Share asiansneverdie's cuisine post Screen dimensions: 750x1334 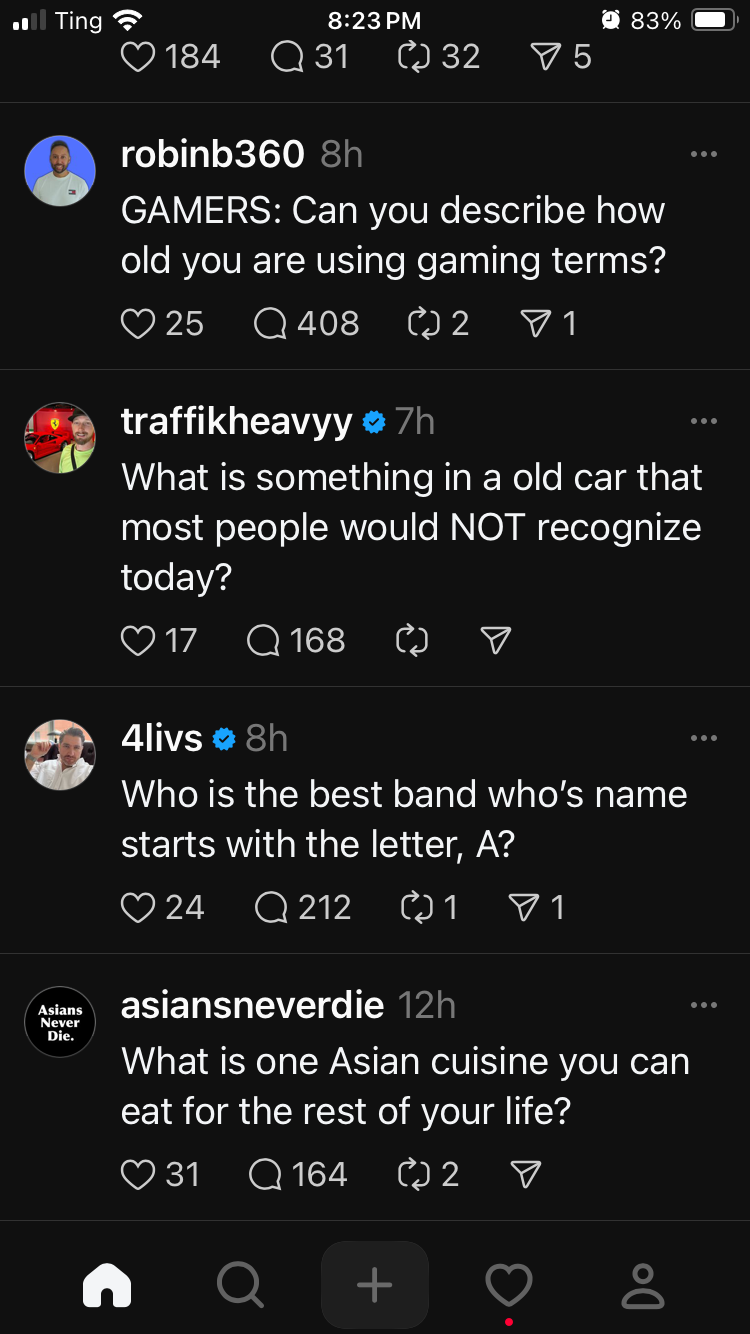click(526, 1175)
